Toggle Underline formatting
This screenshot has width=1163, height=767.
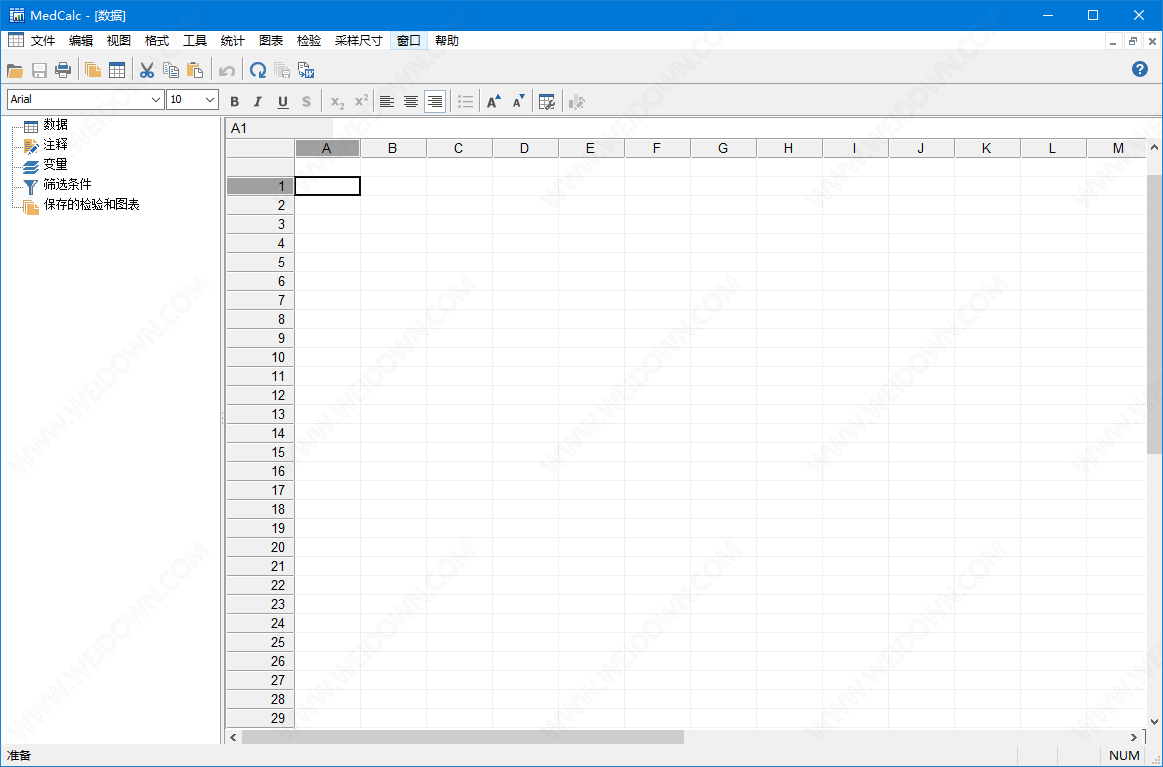click(x=283, y=102)
